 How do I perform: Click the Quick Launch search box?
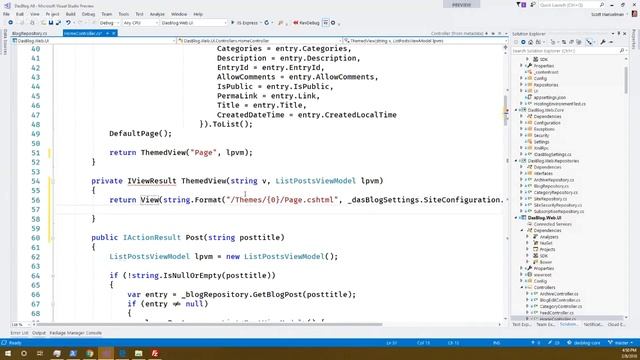click(x=571, y=4)
